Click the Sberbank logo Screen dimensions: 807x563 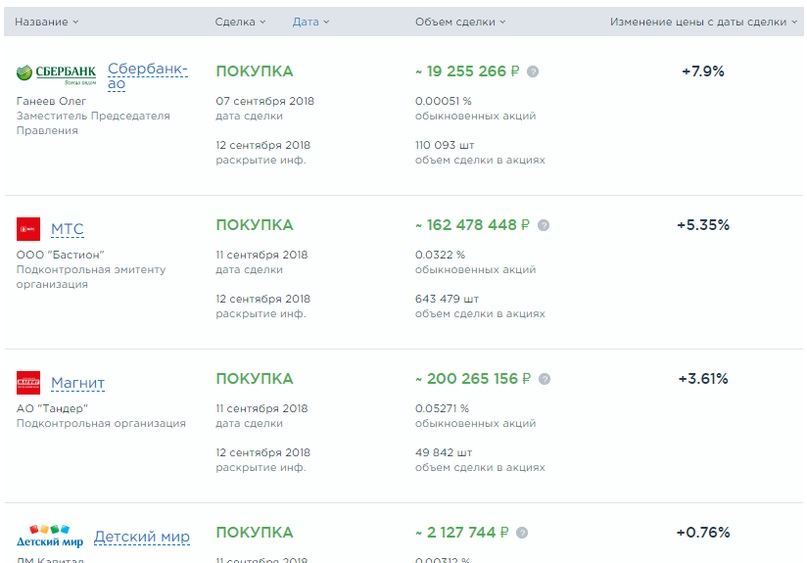coord(56,75)
